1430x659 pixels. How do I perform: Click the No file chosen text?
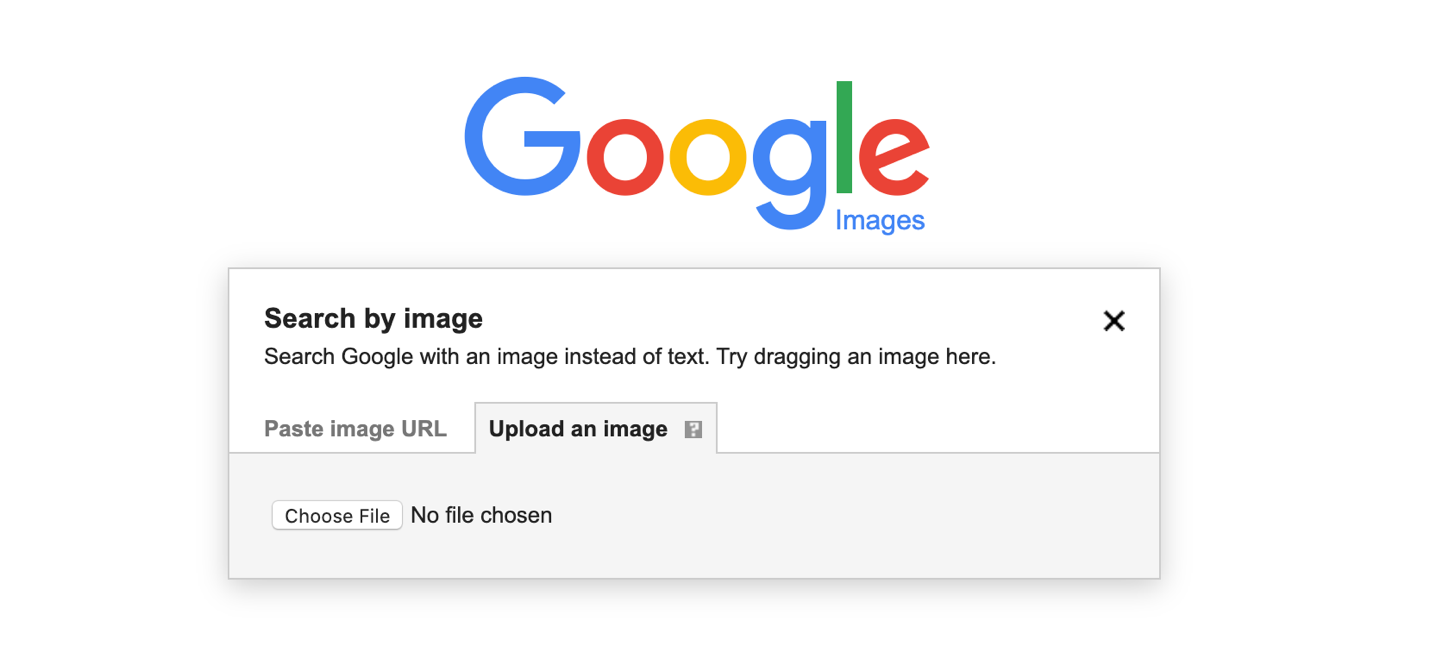click(x=481, y=515)
